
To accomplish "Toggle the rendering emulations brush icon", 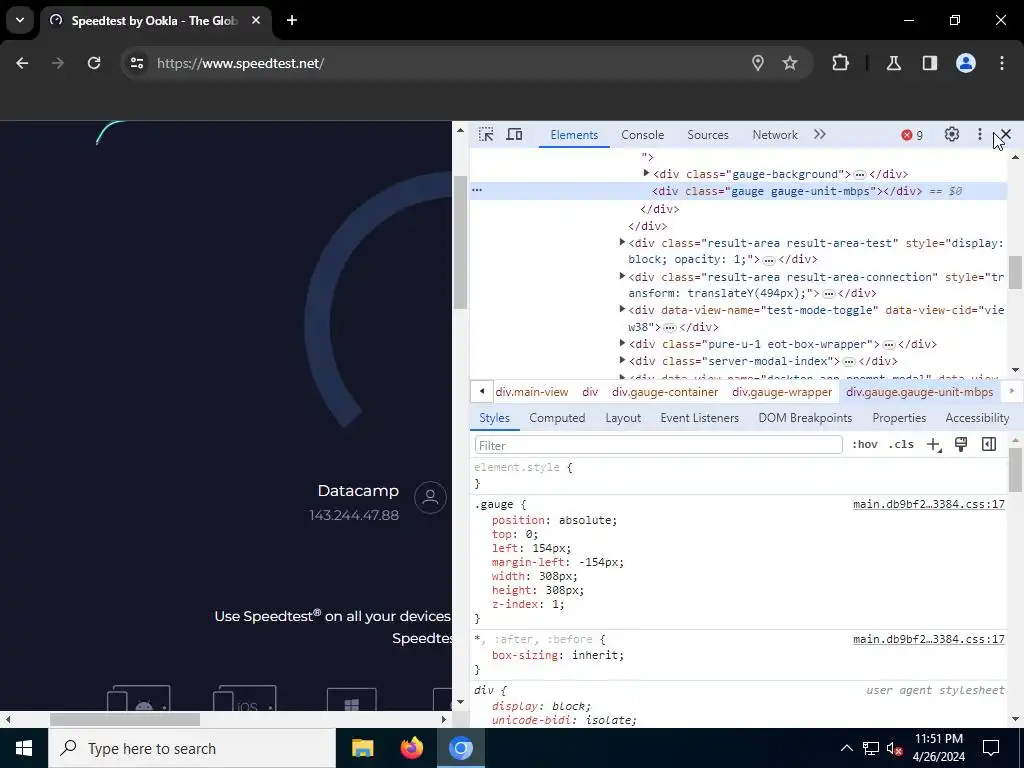I will [x=961, y=445].
